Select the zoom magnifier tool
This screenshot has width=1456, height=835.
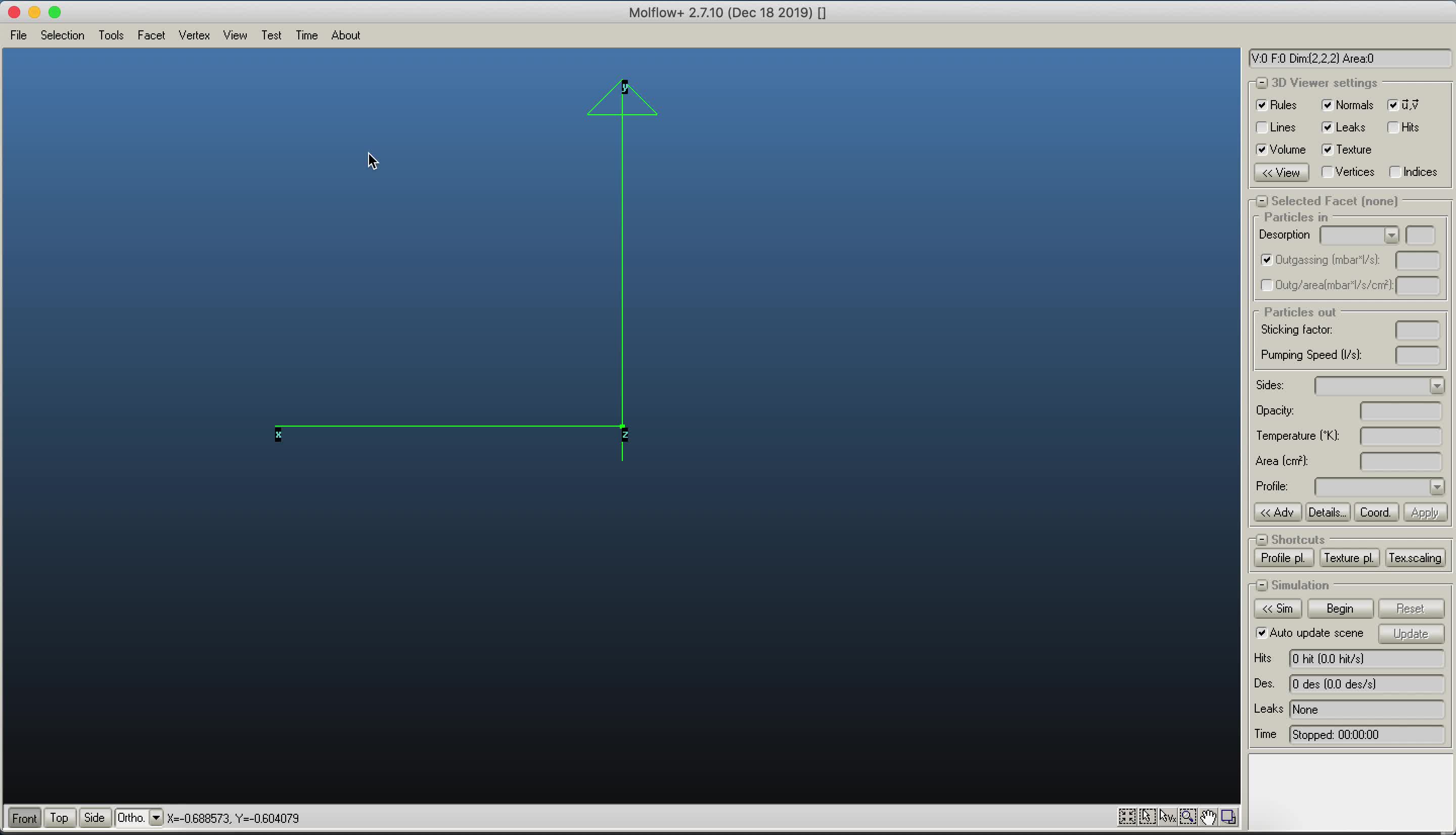[x=1188, y=817]
